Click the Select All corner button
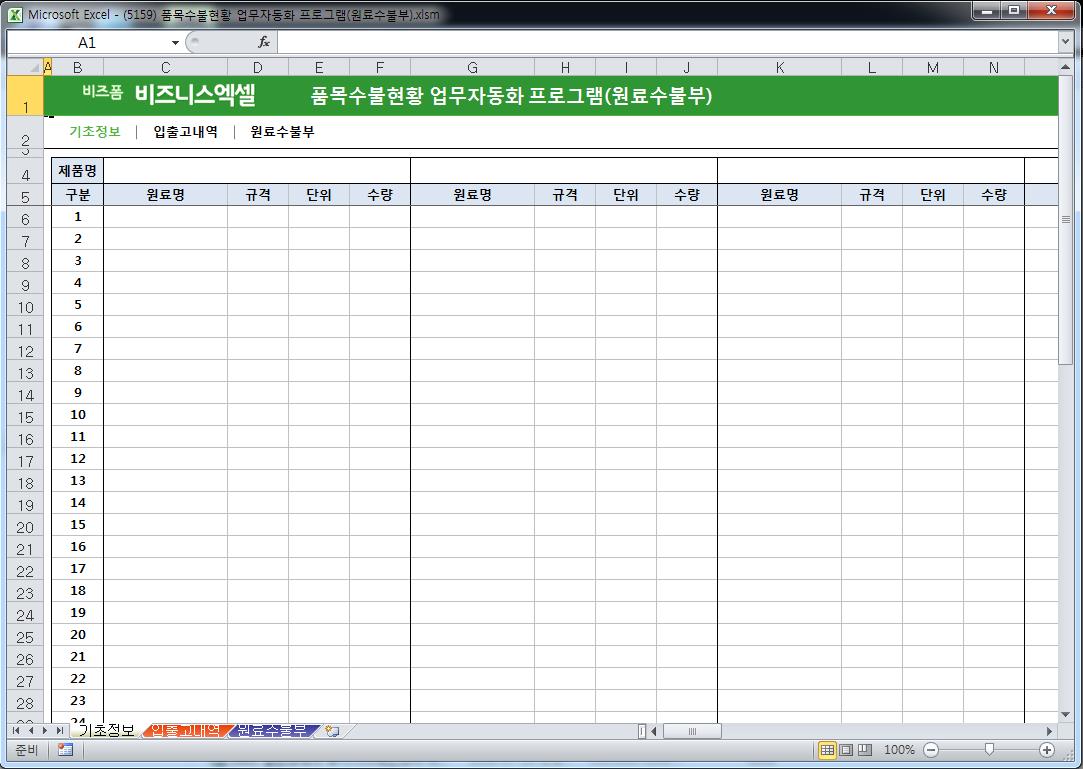Screen dimensions: 1083x769 pos(25,67)
